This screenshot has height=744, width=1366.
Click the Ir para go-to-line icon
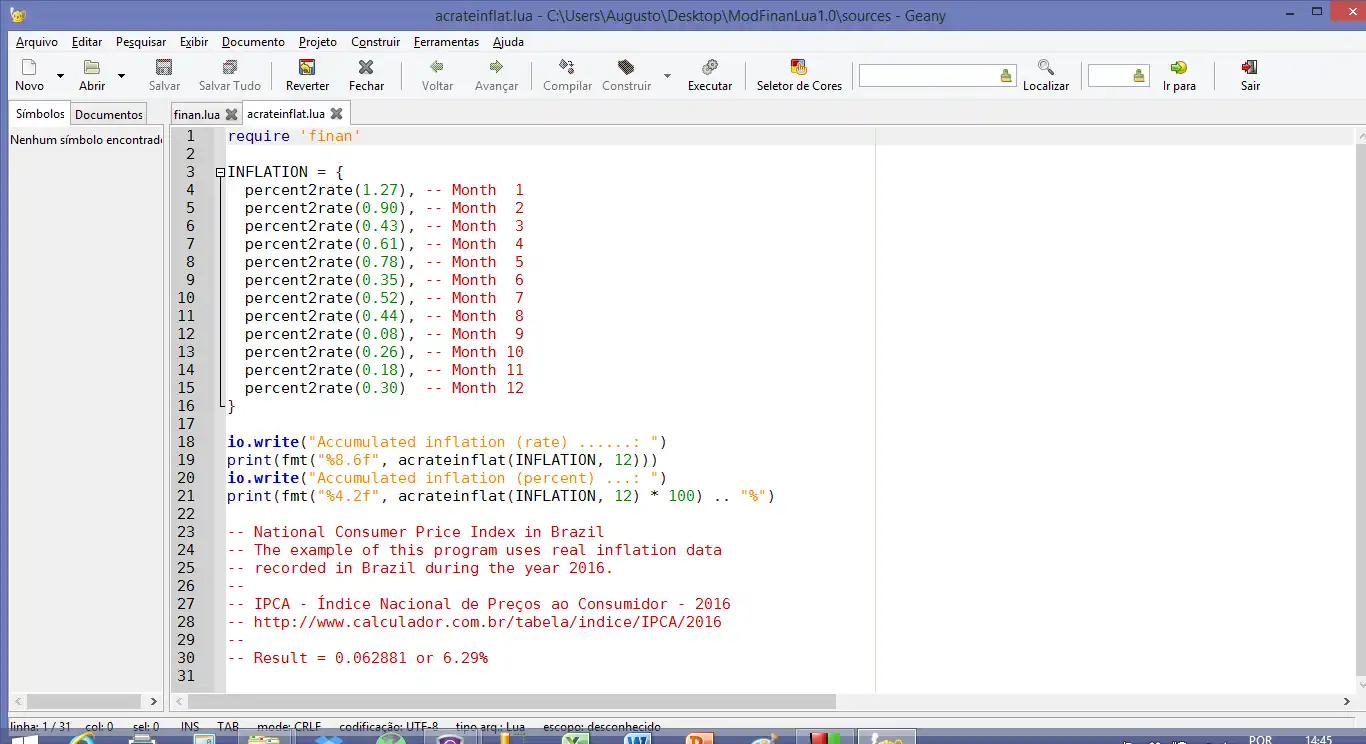(x=1179, y=68)
